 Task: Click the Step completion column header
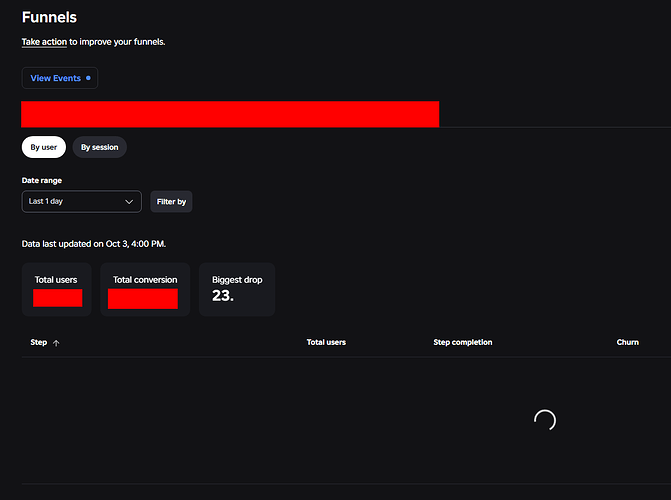point(463,342)
